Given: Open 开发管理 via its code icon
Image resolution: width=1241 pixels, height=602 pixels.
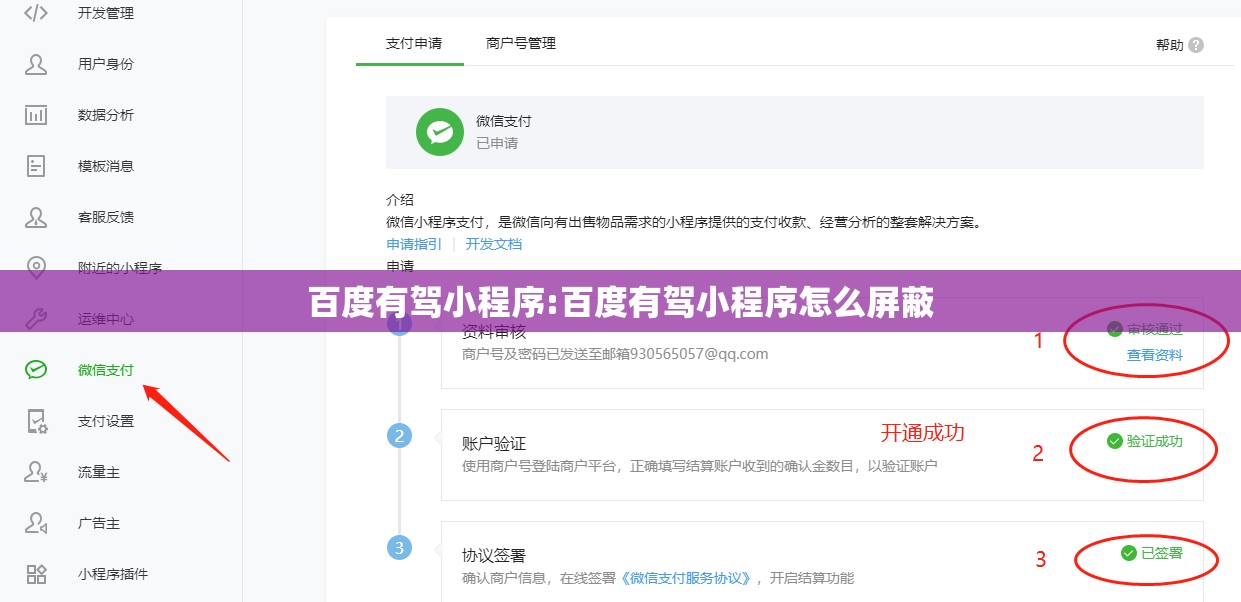Looking at the screenshot, I should click(36, 13).
